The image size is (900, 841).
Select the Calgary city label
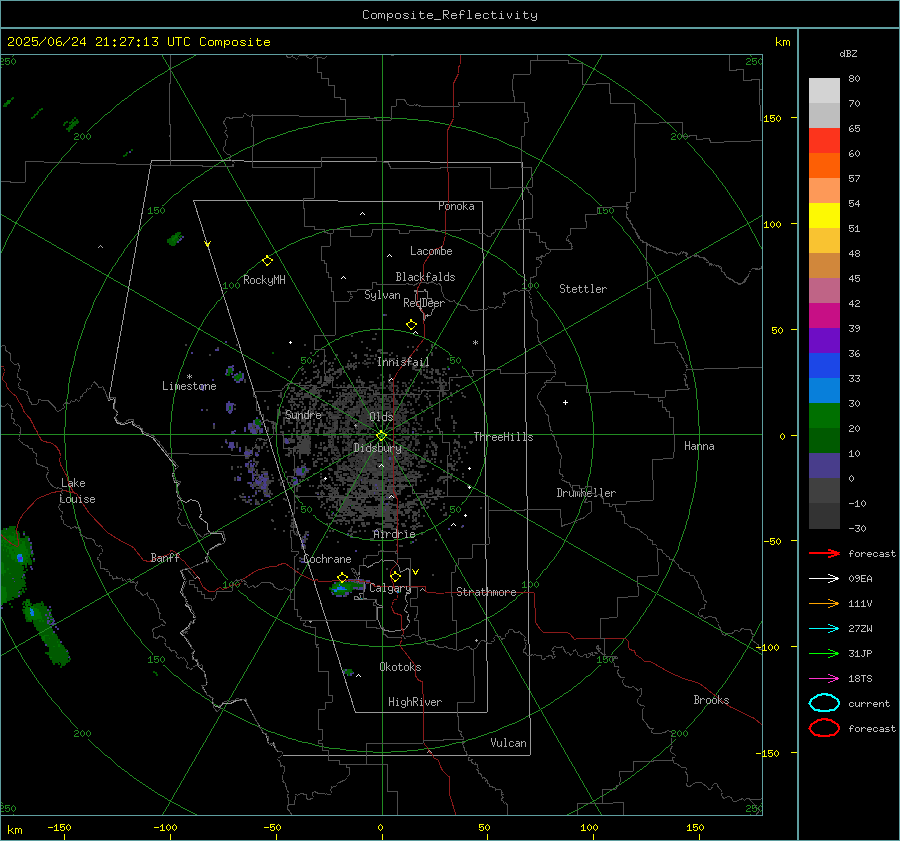click(390, 588)
